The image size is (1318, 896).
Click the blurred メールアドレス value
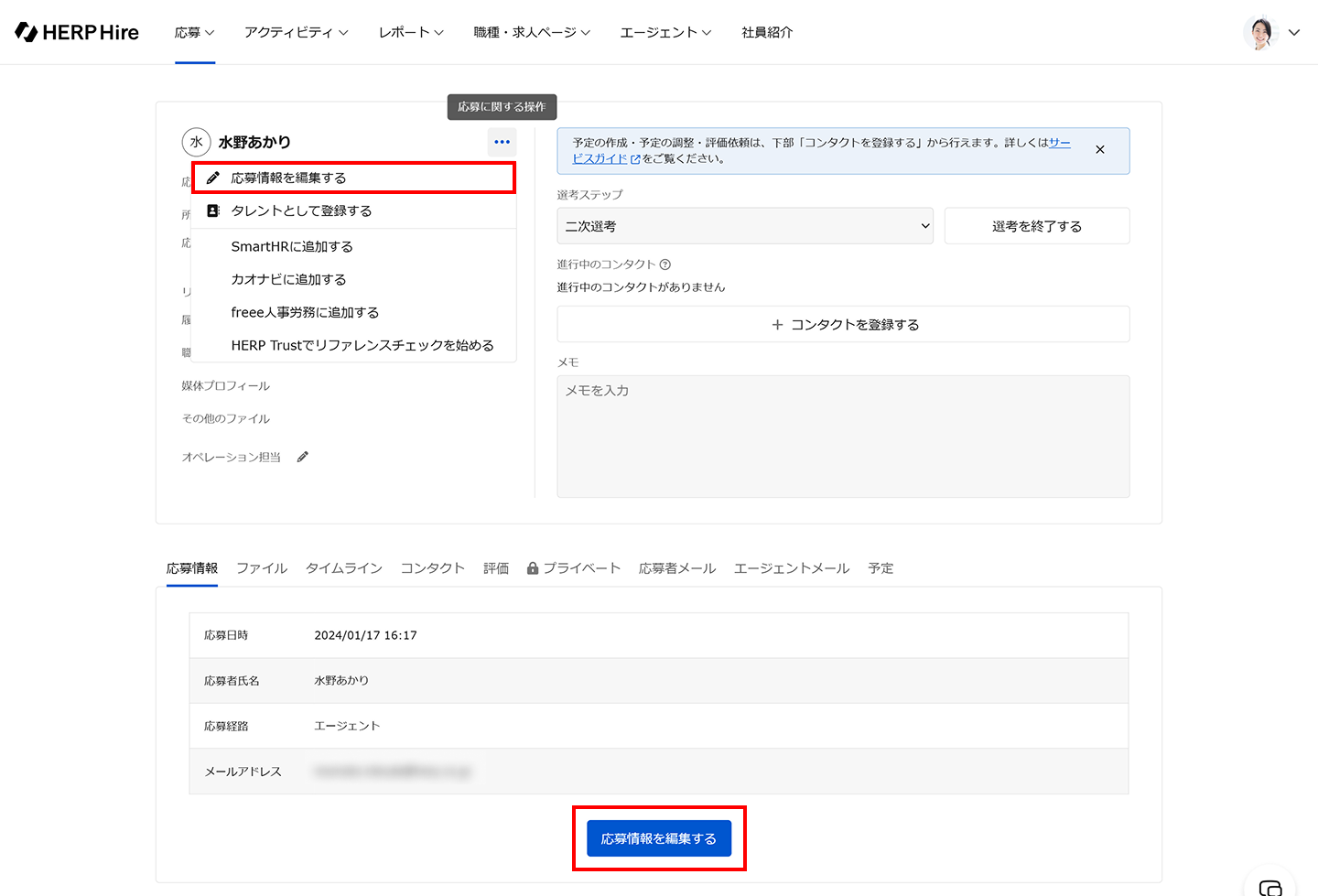click(392, 772)
